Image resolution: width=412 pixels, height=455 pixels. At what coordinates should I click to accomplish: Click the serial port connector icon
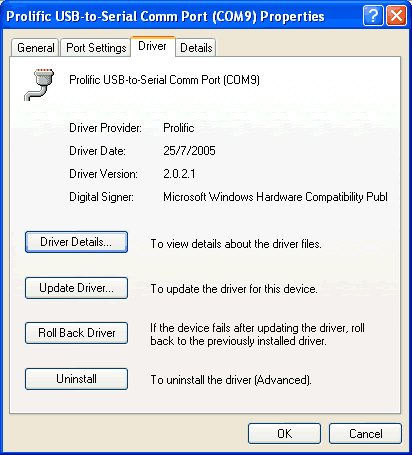pyautogui.click(x=39, y=85)
